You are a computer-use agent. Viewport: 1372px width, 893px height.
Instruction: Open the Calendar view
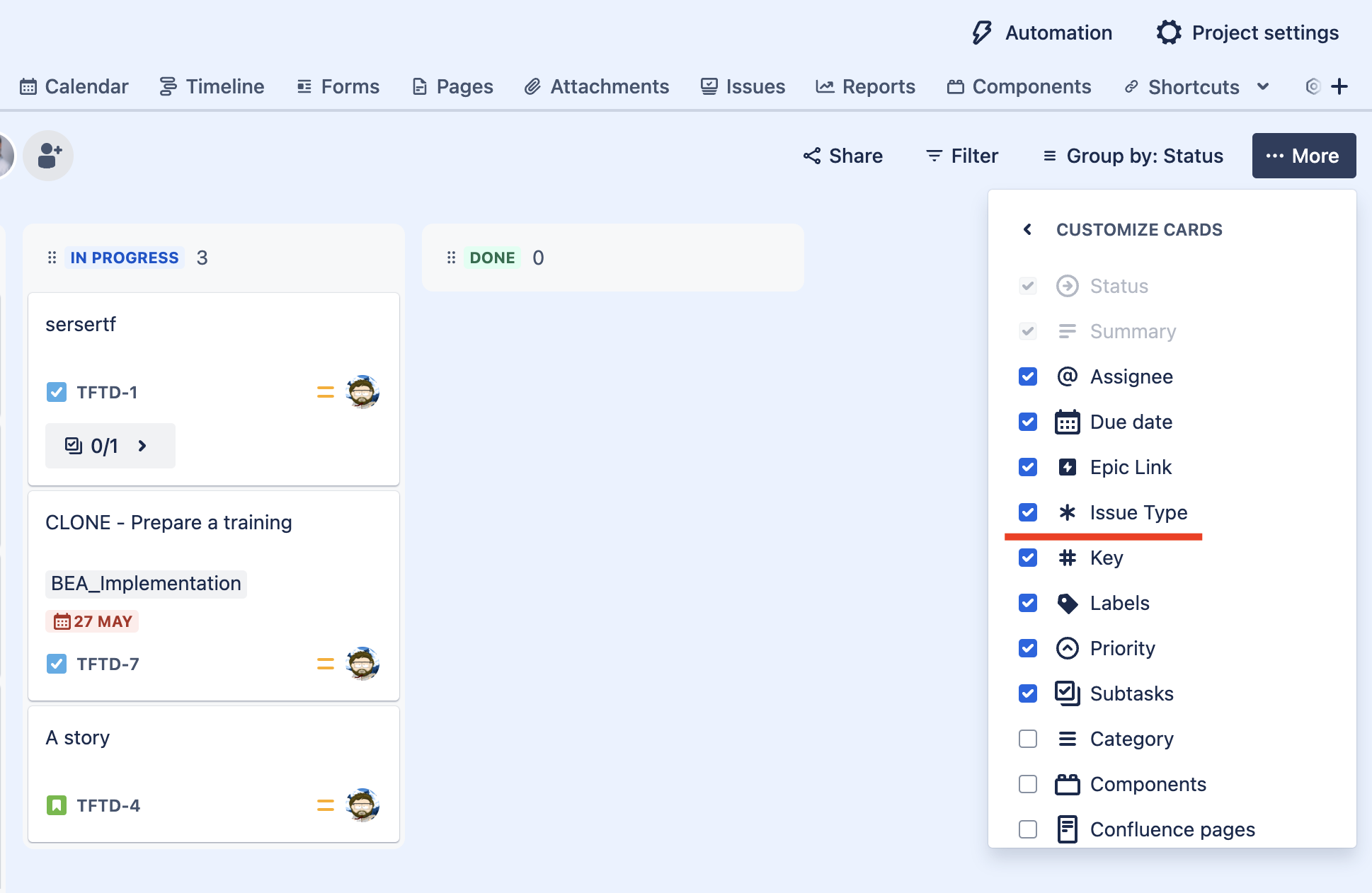73,86
